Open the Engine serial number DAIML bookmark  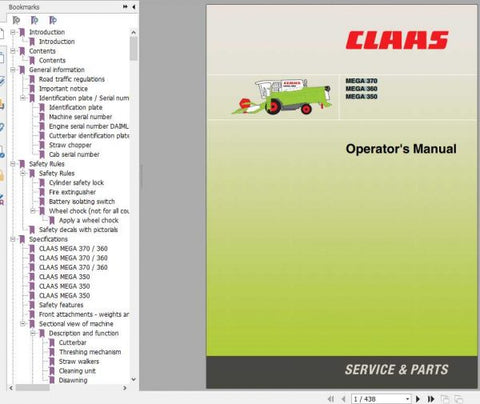pos(89,126)
